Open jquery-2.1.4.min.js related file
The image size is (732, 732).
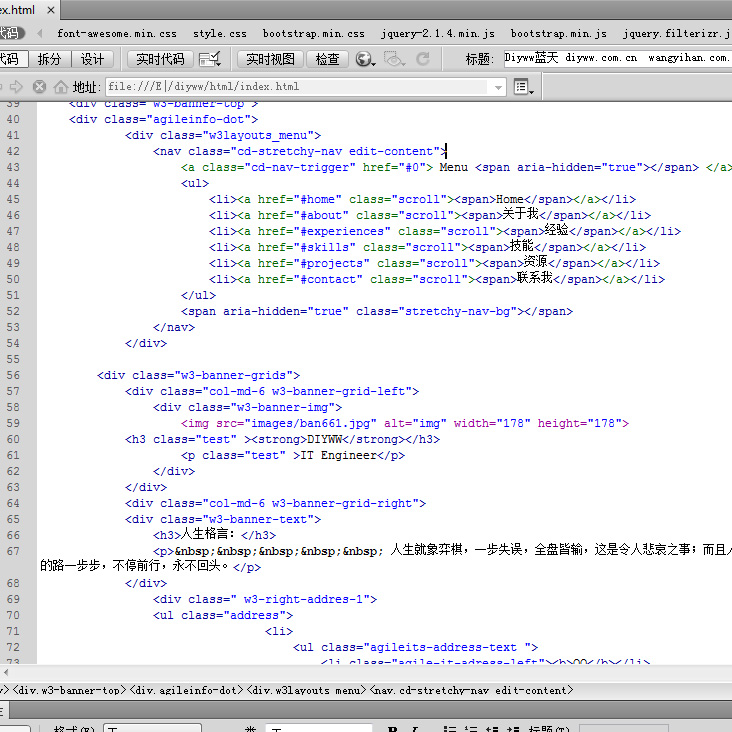[437, 33]
